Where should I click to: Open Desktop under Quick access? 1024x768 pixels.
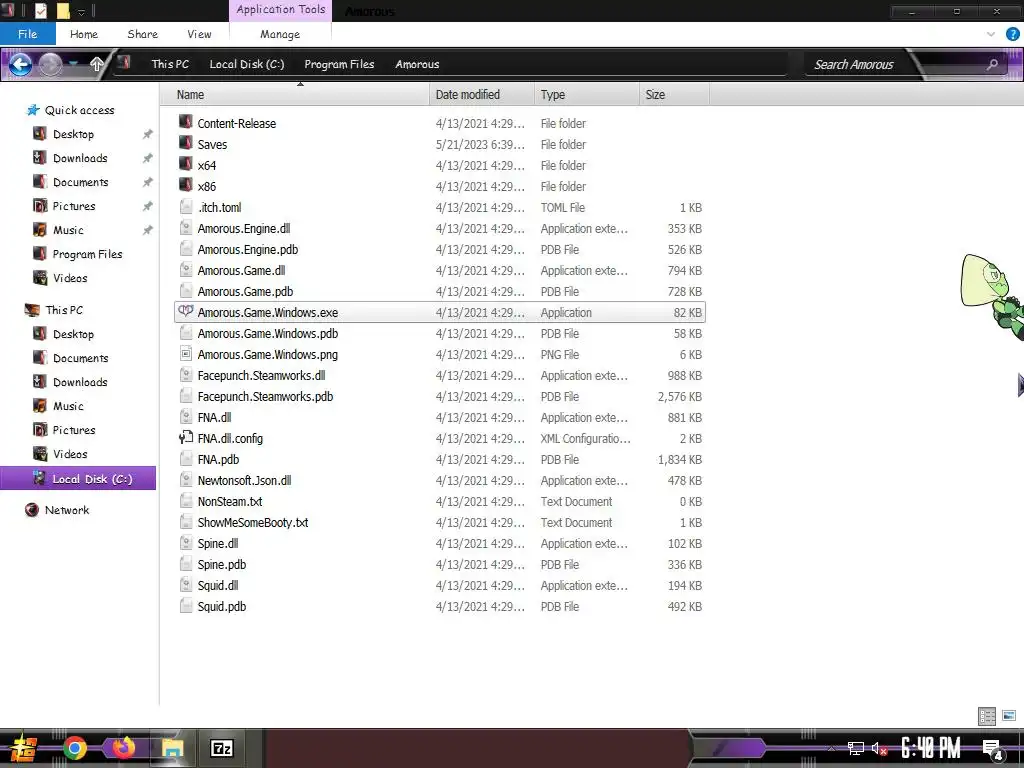pyautogui.click(x=73, y=134)
